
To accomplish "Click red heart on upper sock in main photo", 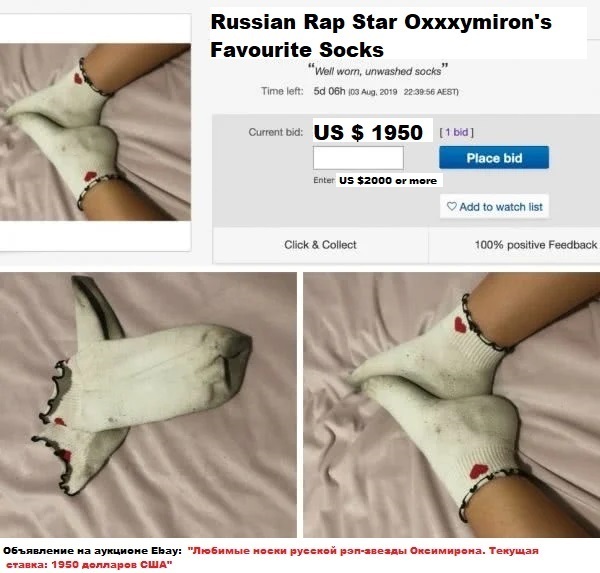I will click(x=79, y=78).
